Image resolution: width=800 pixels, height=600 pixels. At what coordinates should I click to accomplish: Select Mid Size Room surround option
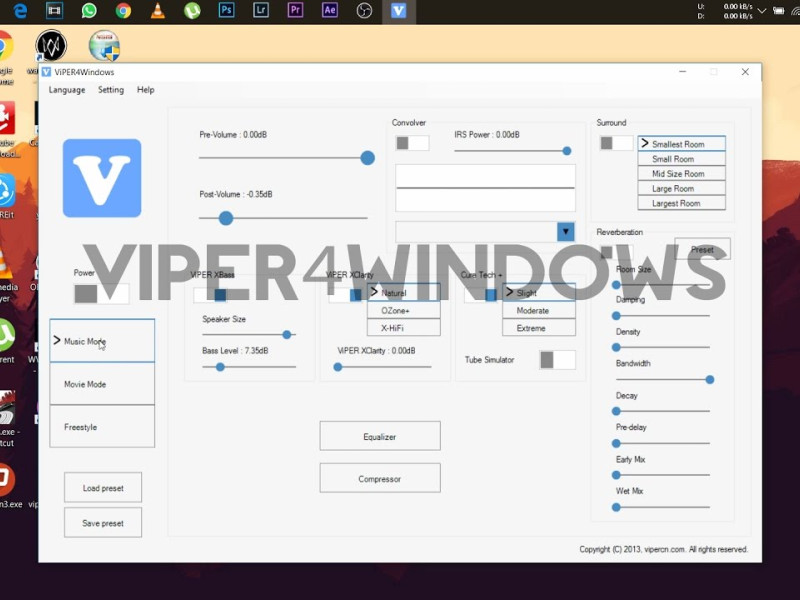681,174
